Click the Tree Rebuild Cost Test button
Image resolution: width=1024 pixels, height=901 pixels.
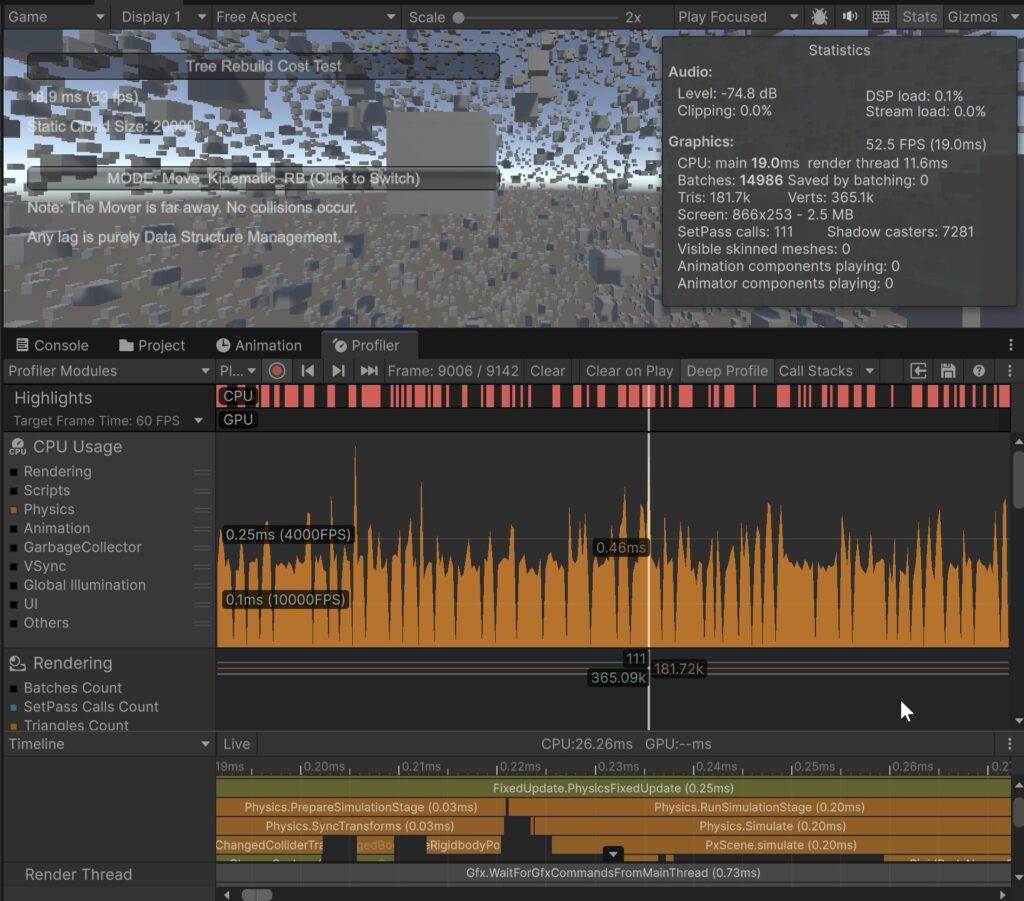coord(263,66)
